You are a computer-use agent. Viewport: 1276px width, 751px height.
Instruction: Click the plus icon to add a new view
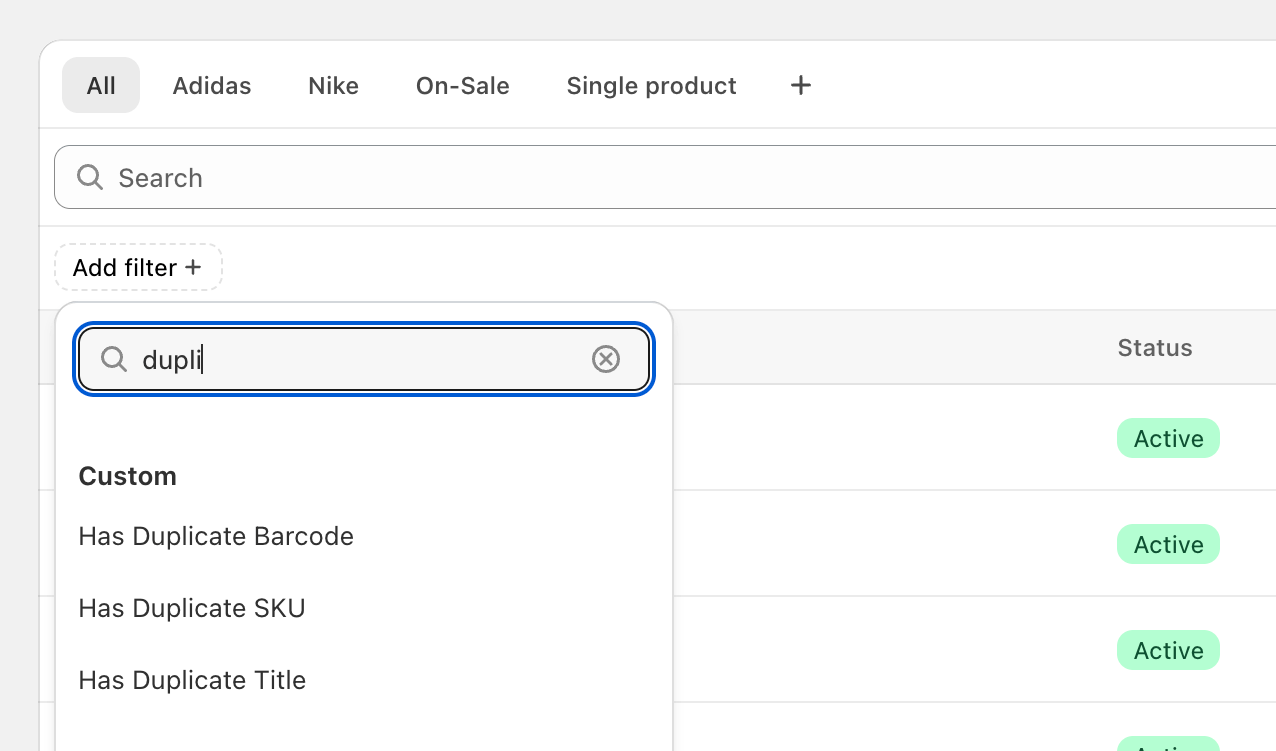point(800,85)
